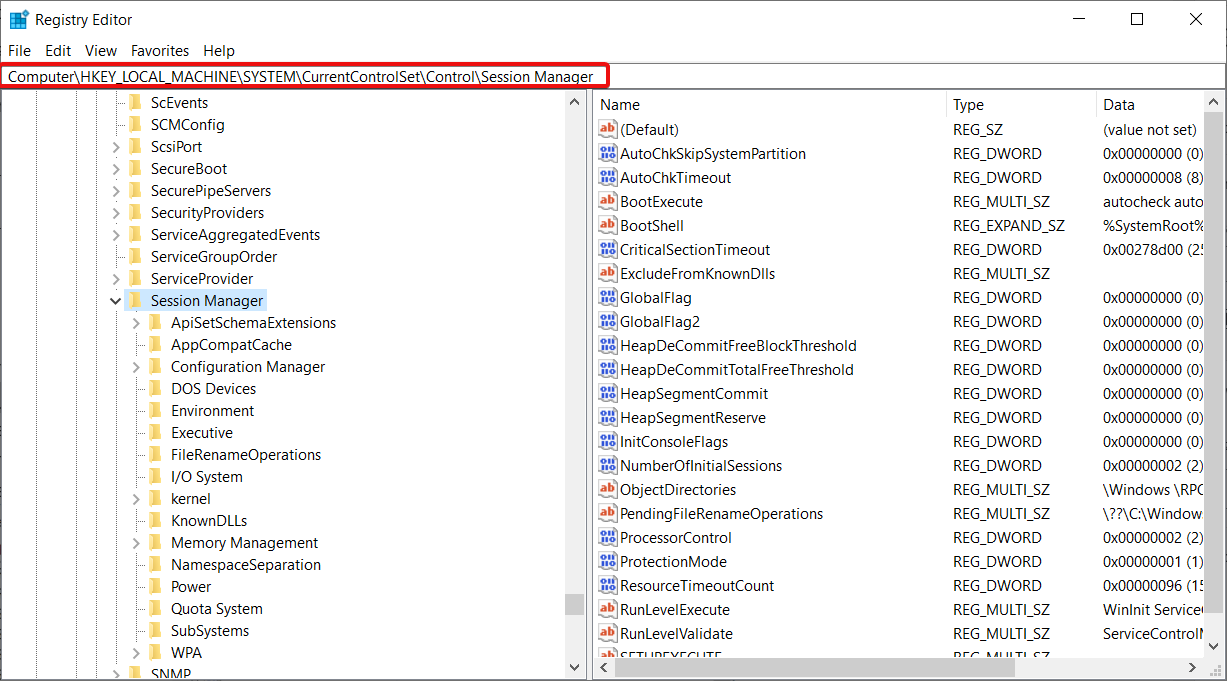Click the string icon beside ExcludeFromKnownDlls
Screen dimensions: 1227x681
point(607,273)
